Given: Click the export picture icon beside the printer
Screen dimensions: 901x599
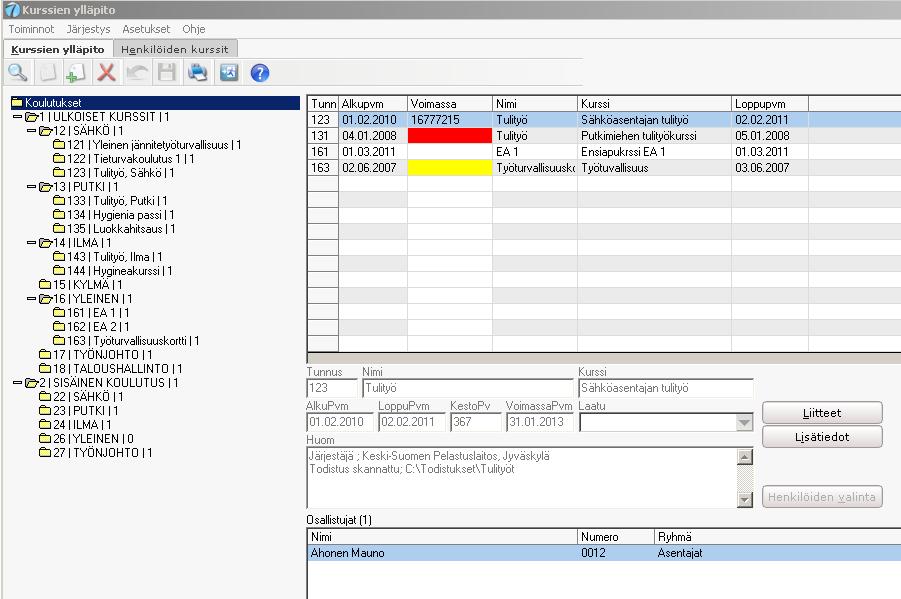Looking at the screenshot, I should (229, 72).
